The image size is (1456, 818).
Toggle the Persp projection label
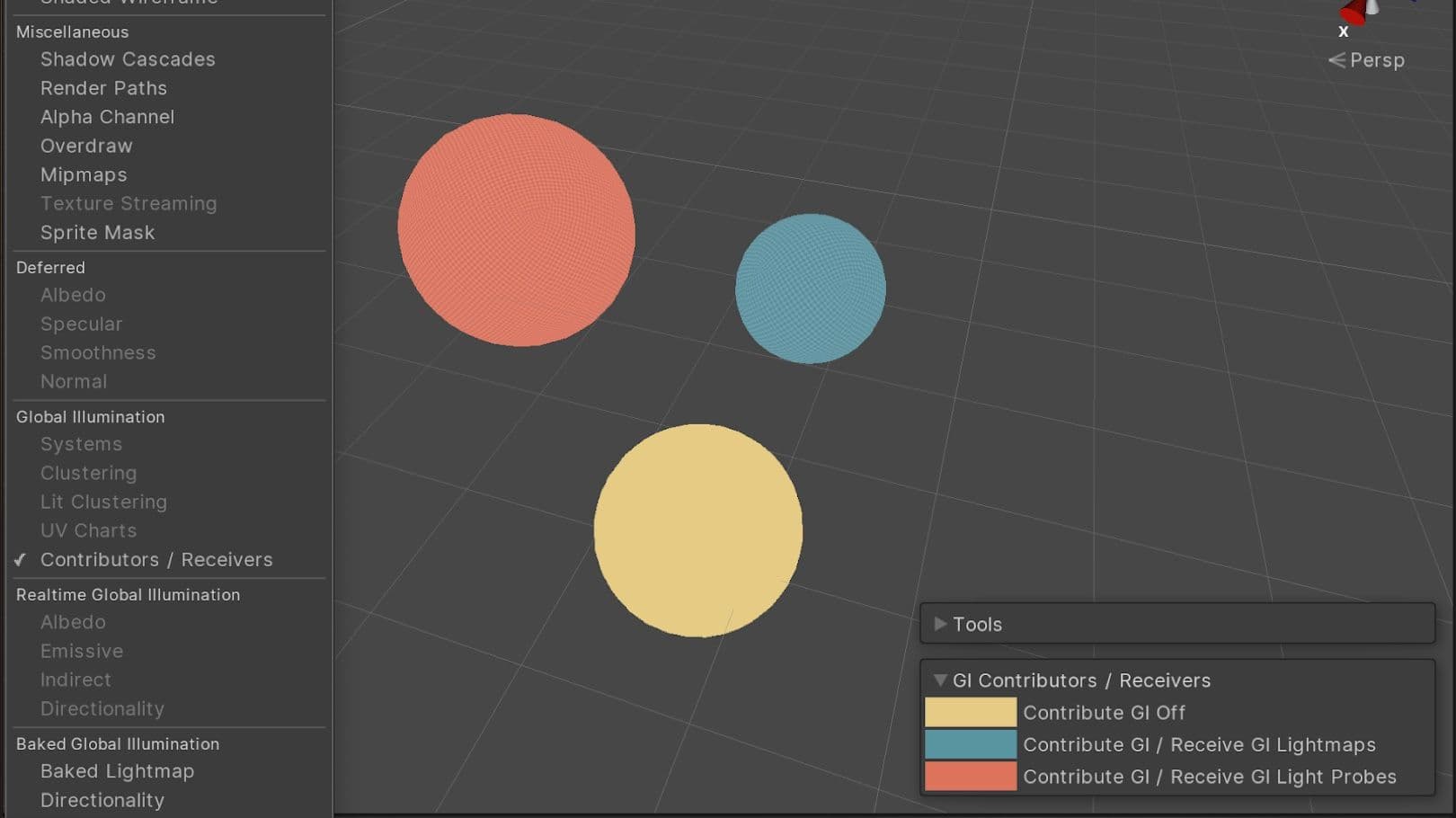[1366, 60]
